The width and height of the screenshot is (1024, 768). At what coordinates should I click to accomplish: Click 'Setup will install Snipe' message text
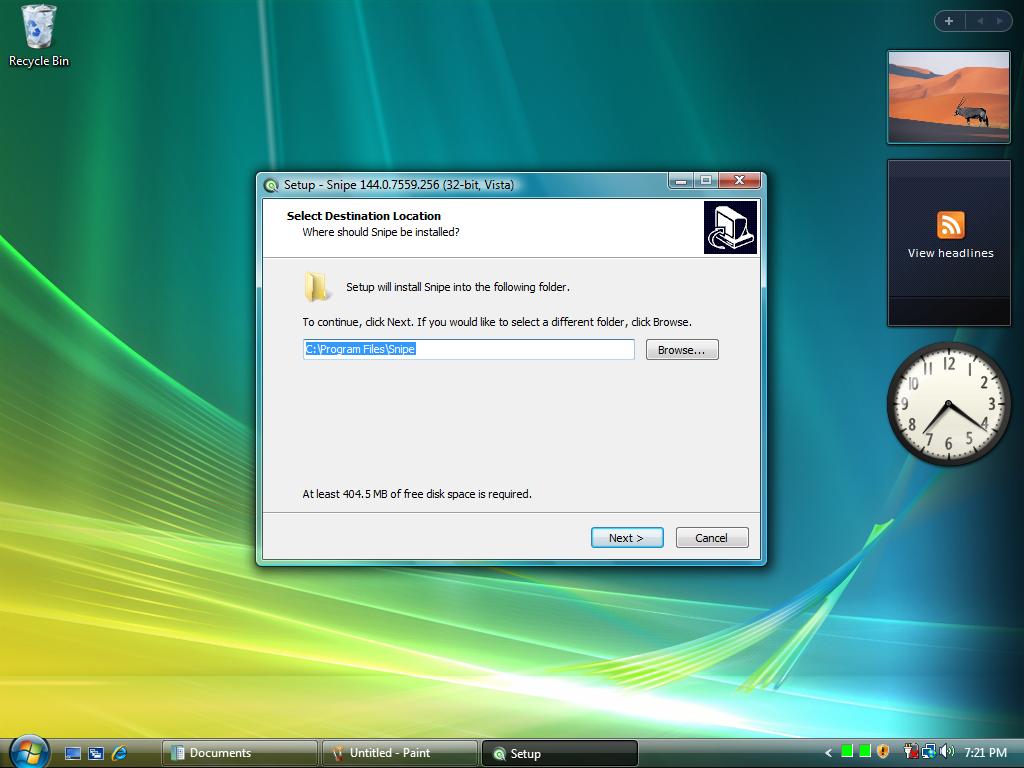[458, 287]
